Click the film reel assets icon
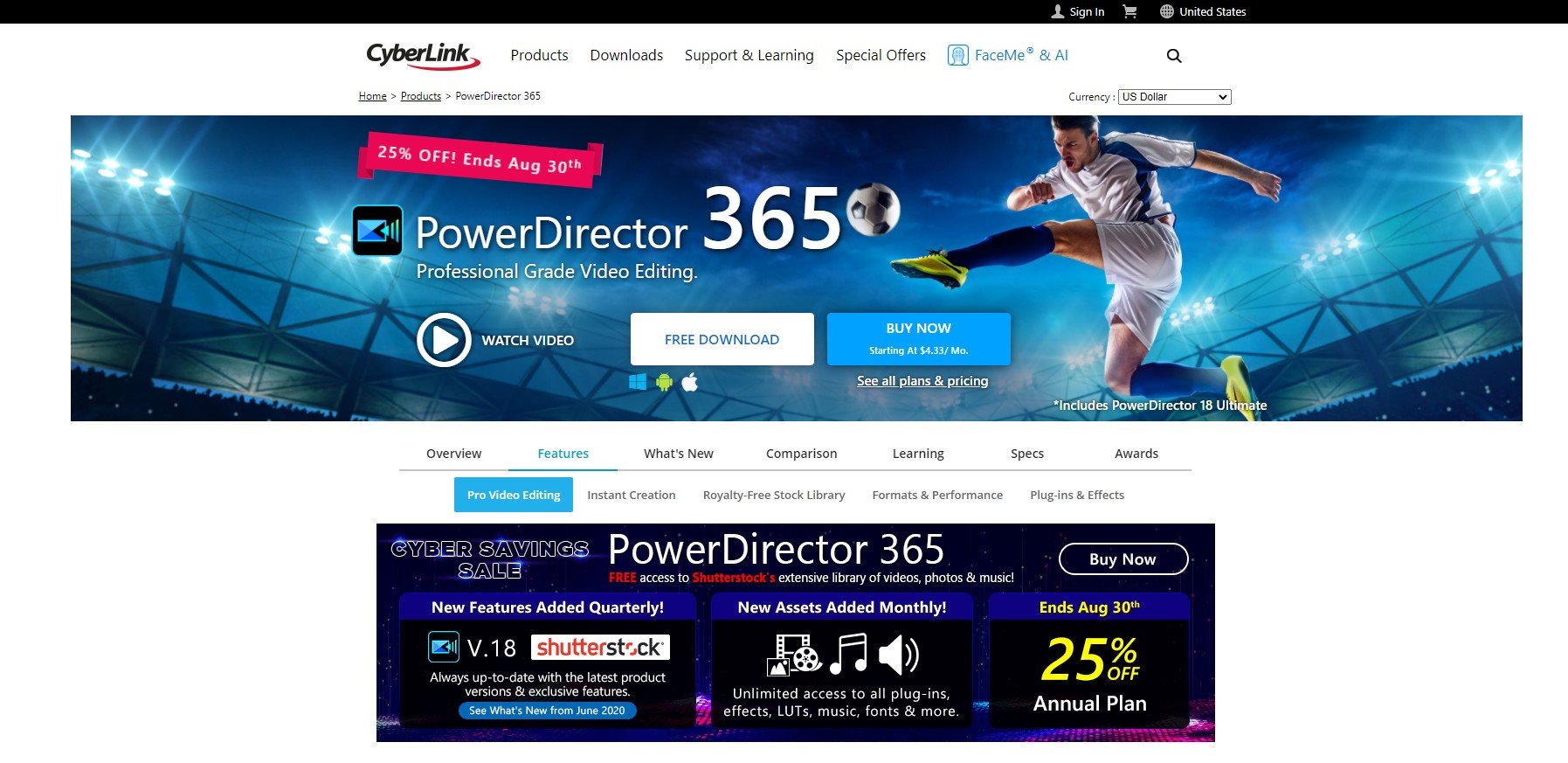The height and width of the screenshot is (763, 1568). (794, 655)
